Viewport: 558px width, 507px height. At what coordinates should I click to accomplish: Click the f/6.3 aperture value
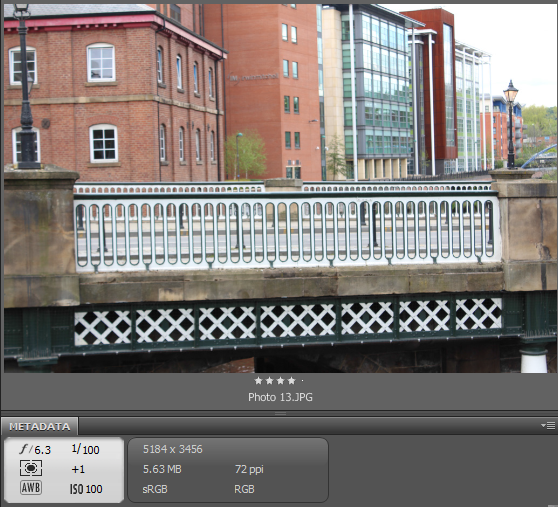click(x=35, y=450)
